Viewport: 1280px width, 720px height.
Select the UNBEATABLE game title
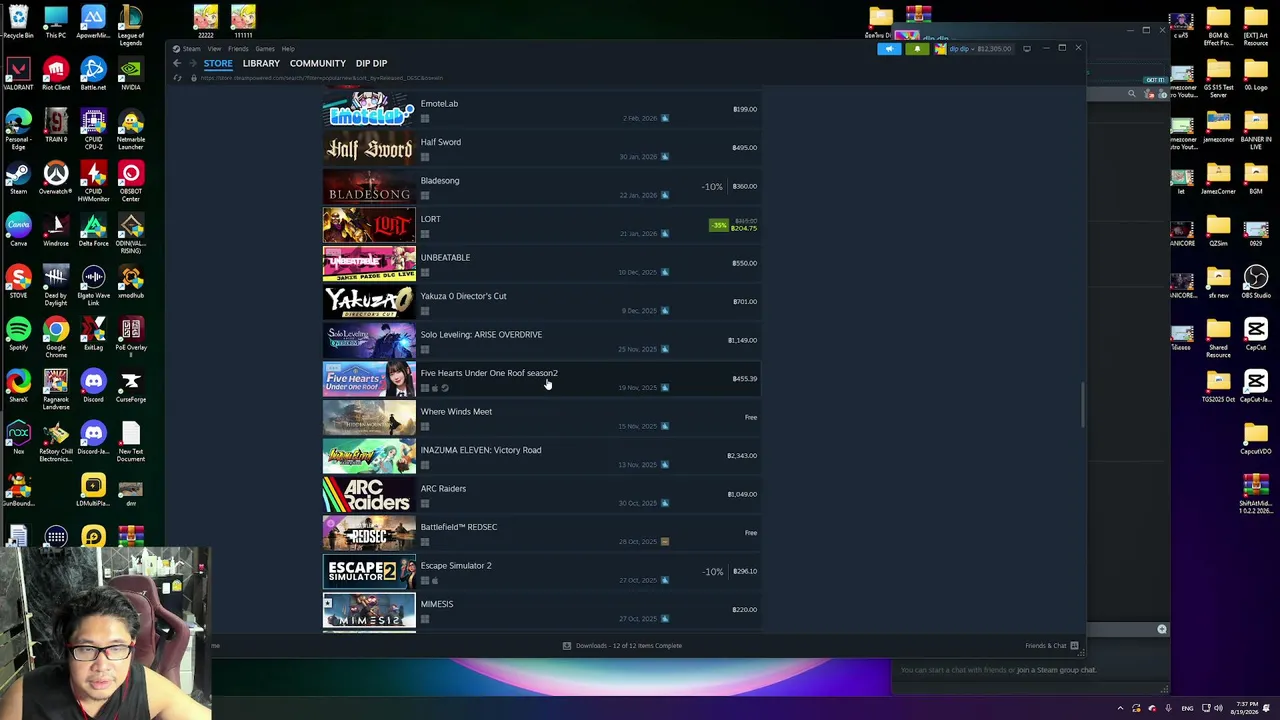(x=445, y=258)
